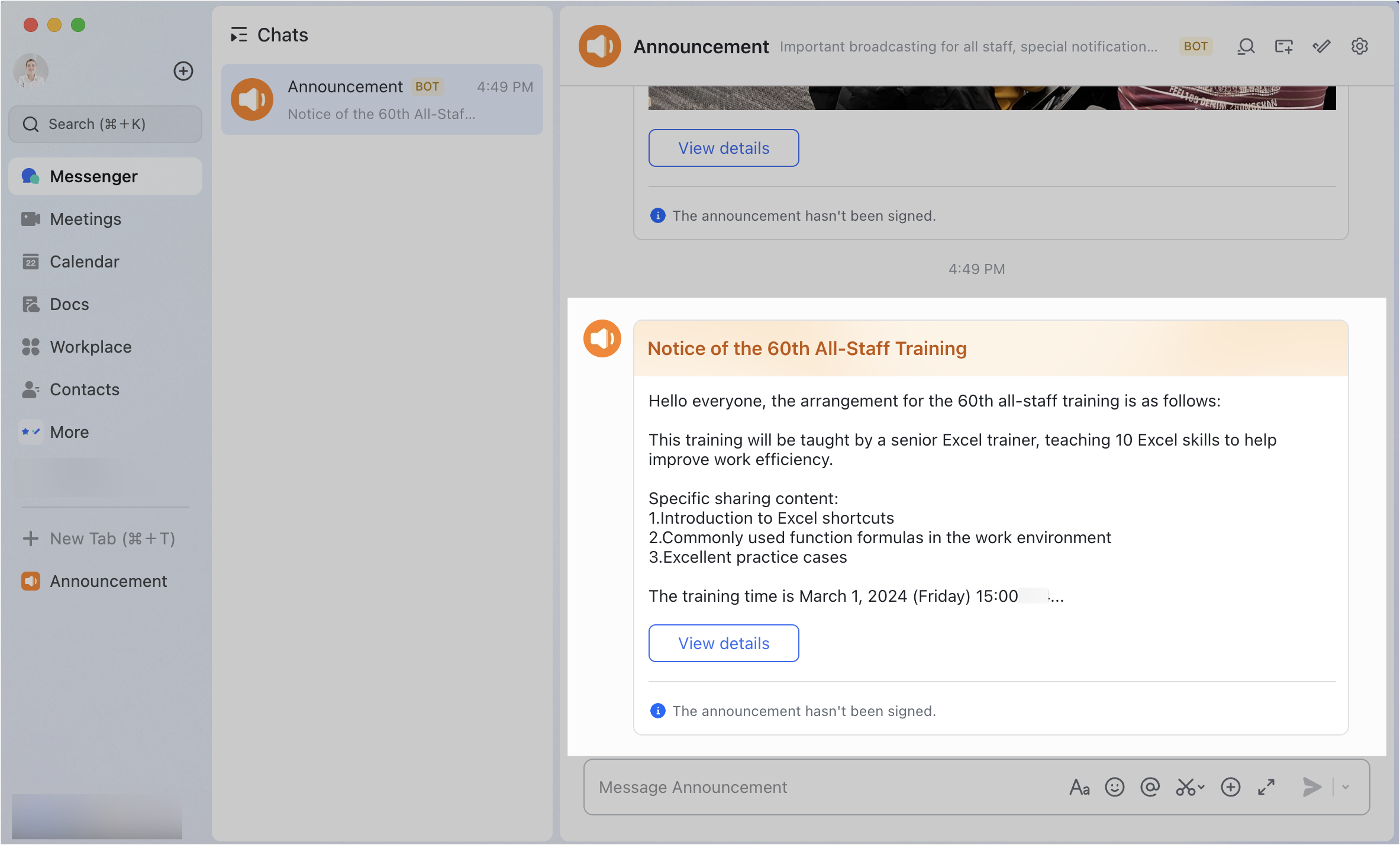View details of 60th All-Staff Training notice

pyautogui.click(x=723, y=643)
